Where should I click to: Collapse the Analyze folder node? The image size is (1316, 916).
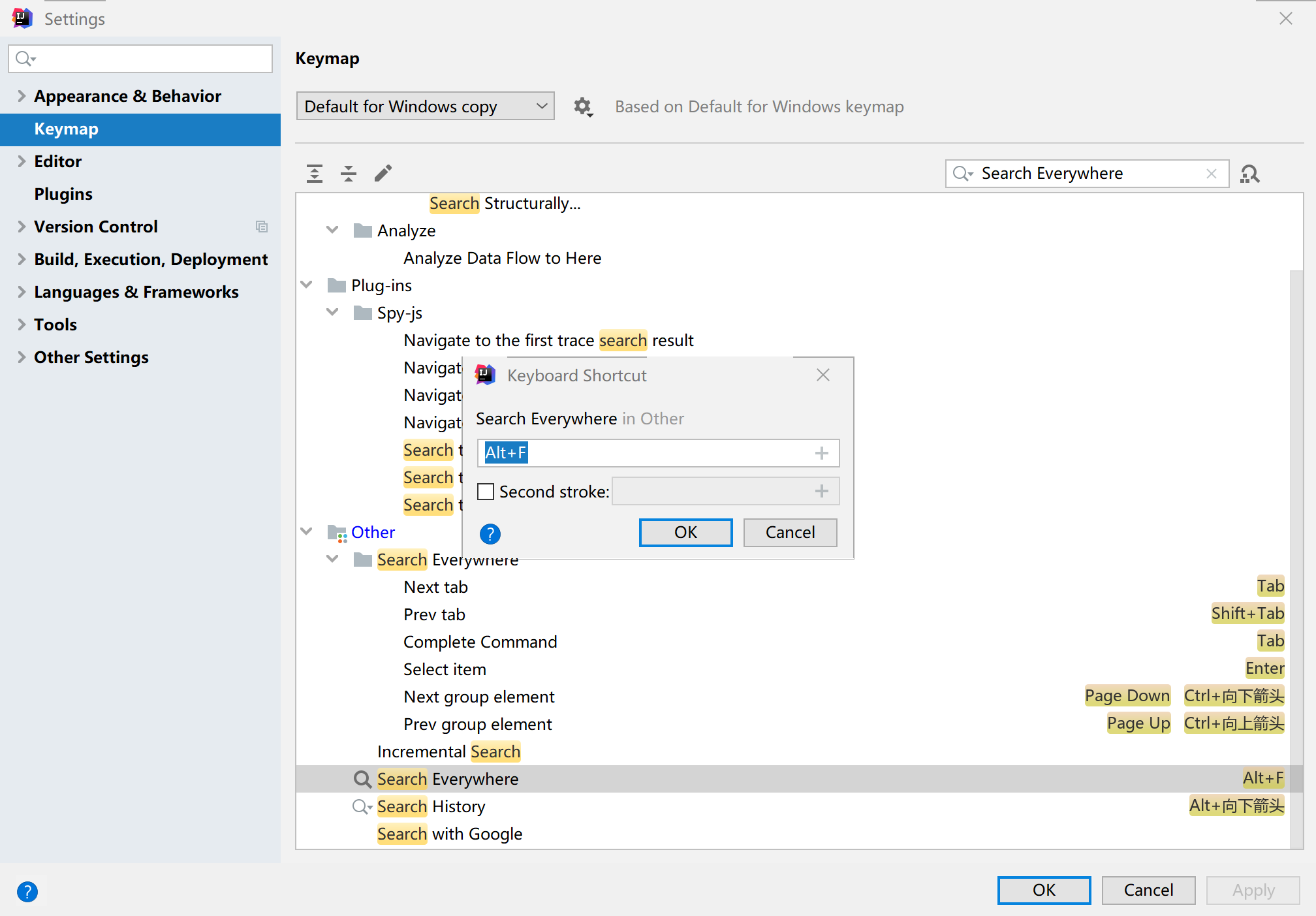[x=333, y=230]
